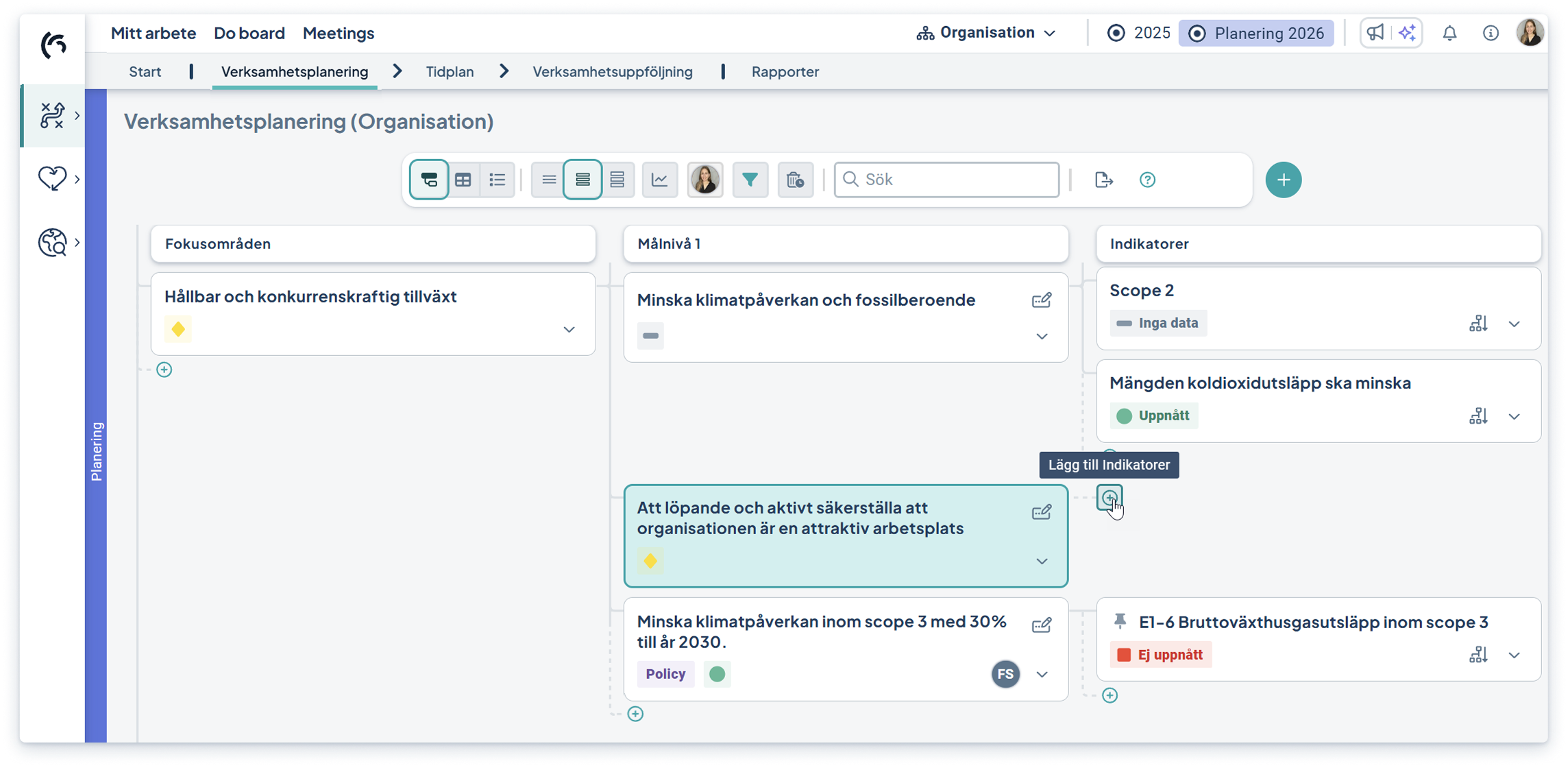Expand 'Hållbar och konkurrenskraftig tillväxt' card

(x=568, y=330)
